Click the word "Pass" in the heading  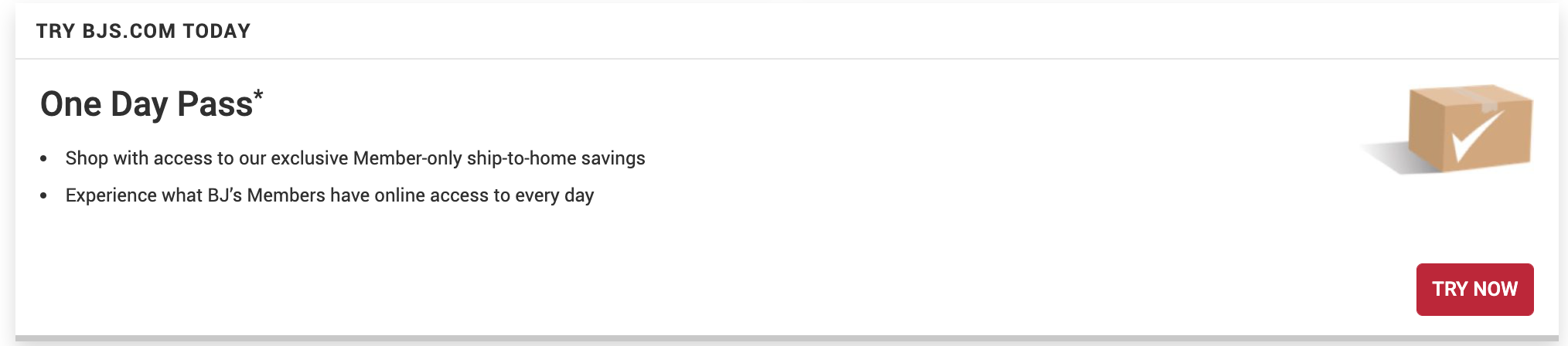pos(215,104)
